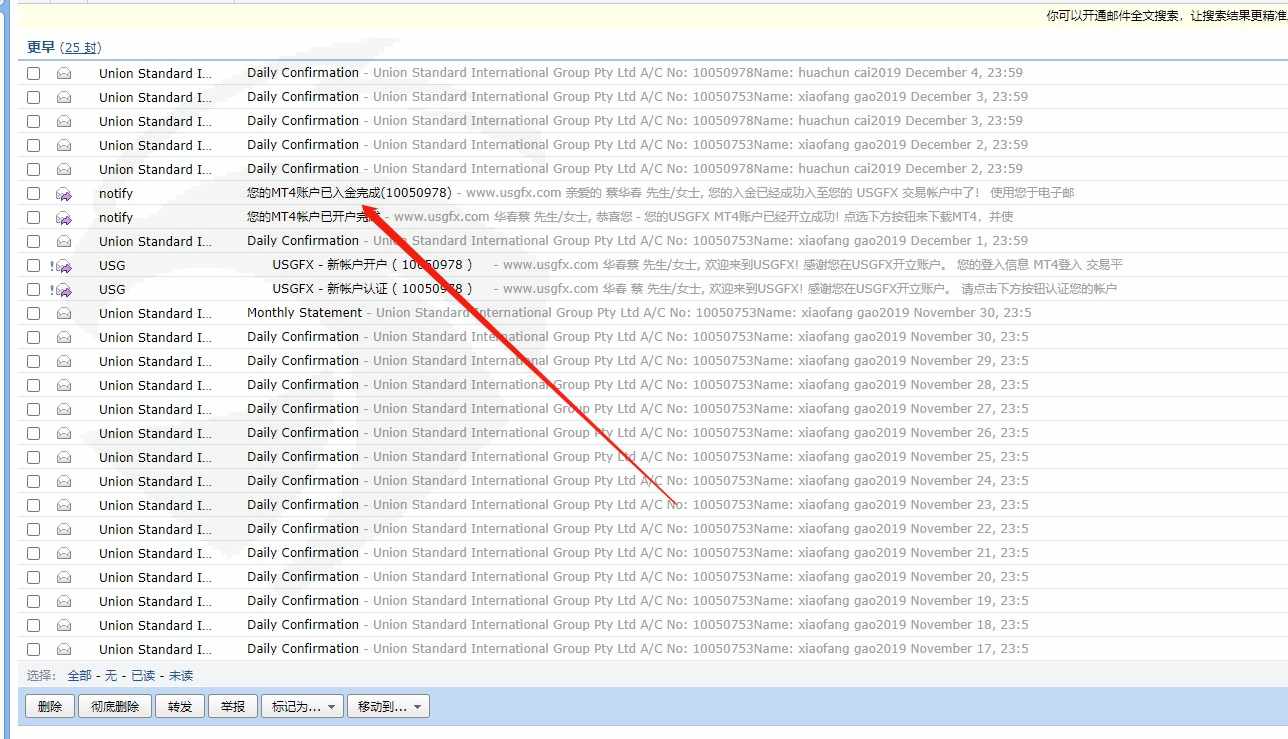Click forwarded-mail icon on the 已开户完成 notify row

[64, 217]
